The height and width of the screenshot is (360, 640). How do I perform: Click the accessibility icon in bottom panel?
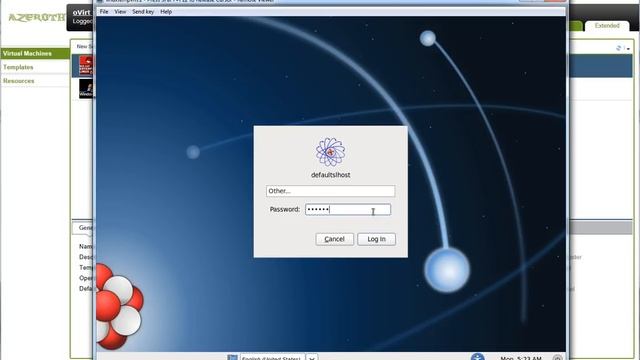click(x=477, y=357)
